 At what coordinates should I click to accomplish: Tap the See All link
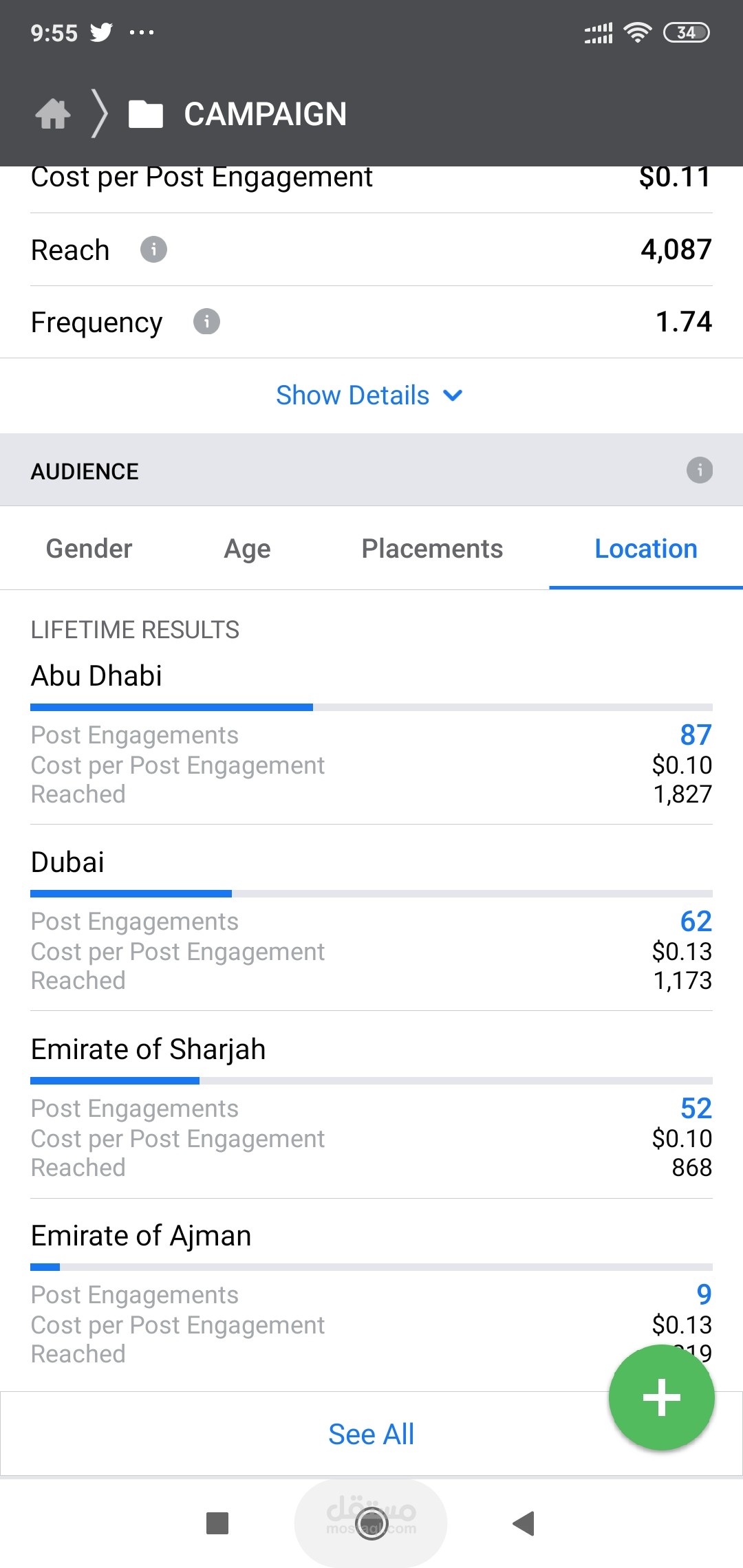click(x=371, y=1435)
